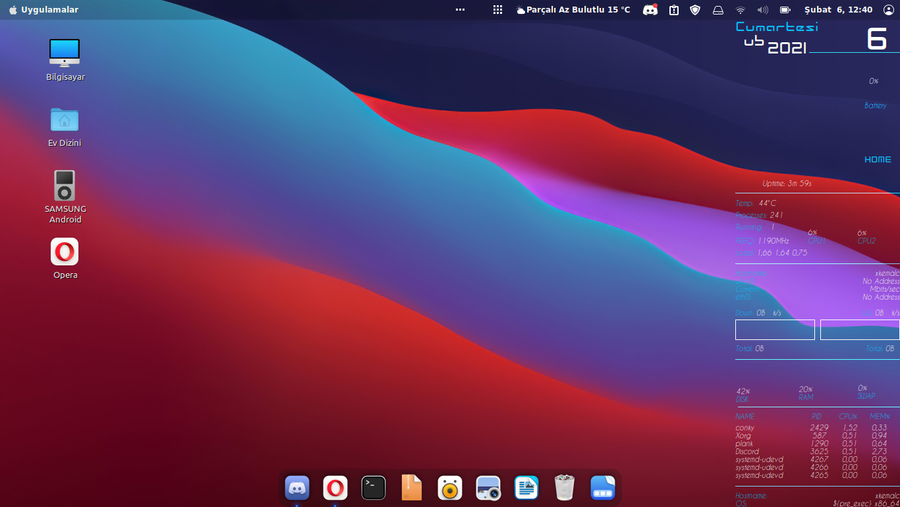Show the app grid from top panel
Image resolution: width=900 pixels, height=507 pixels.
[x=497, y=10]
